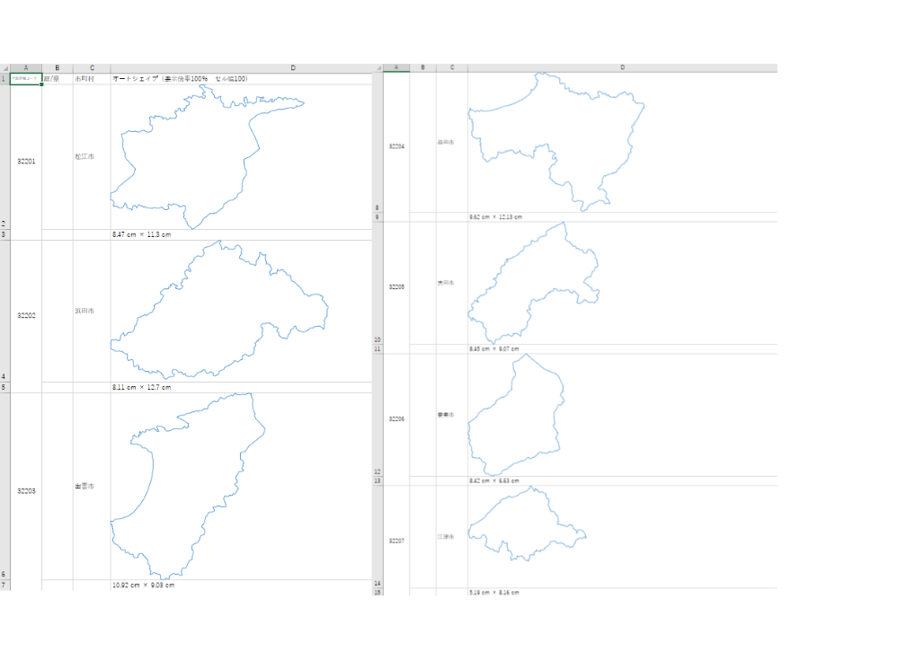Click header cell 市町村 in row 1
The width and height of the screenshot is (924, 660).
tap(92, 78)
